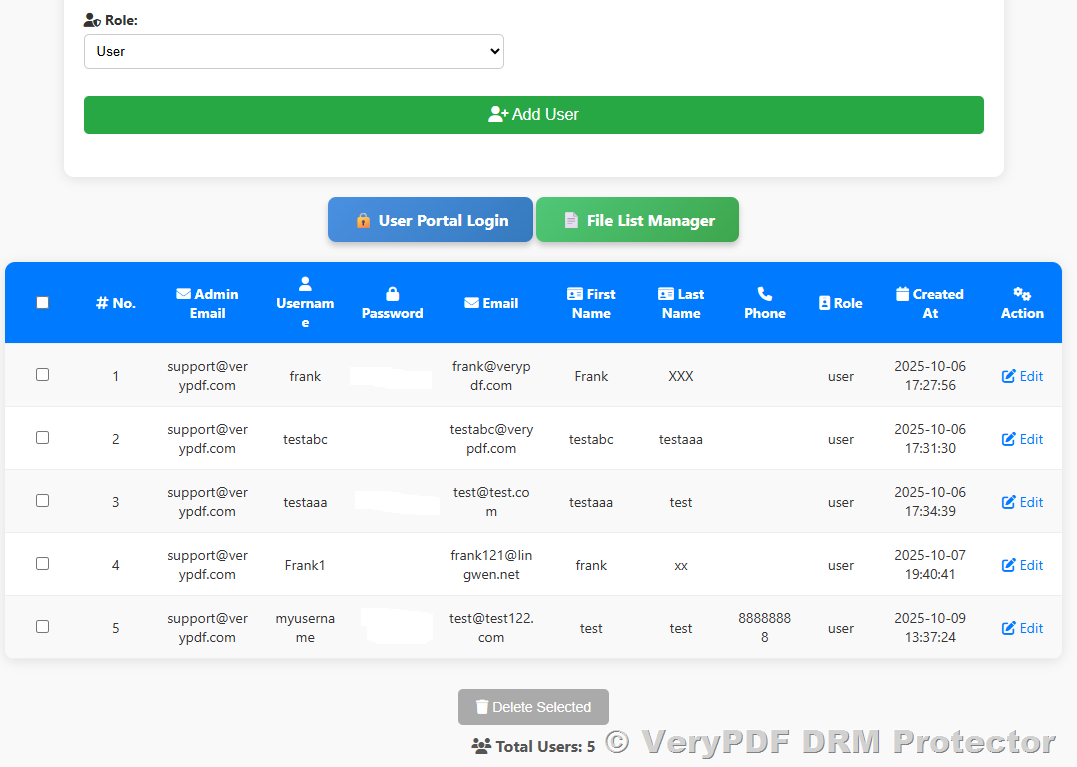This screenshot has width=1077, height=767.
Task: Click the lock icon above Password column
Action: (392, 294)
